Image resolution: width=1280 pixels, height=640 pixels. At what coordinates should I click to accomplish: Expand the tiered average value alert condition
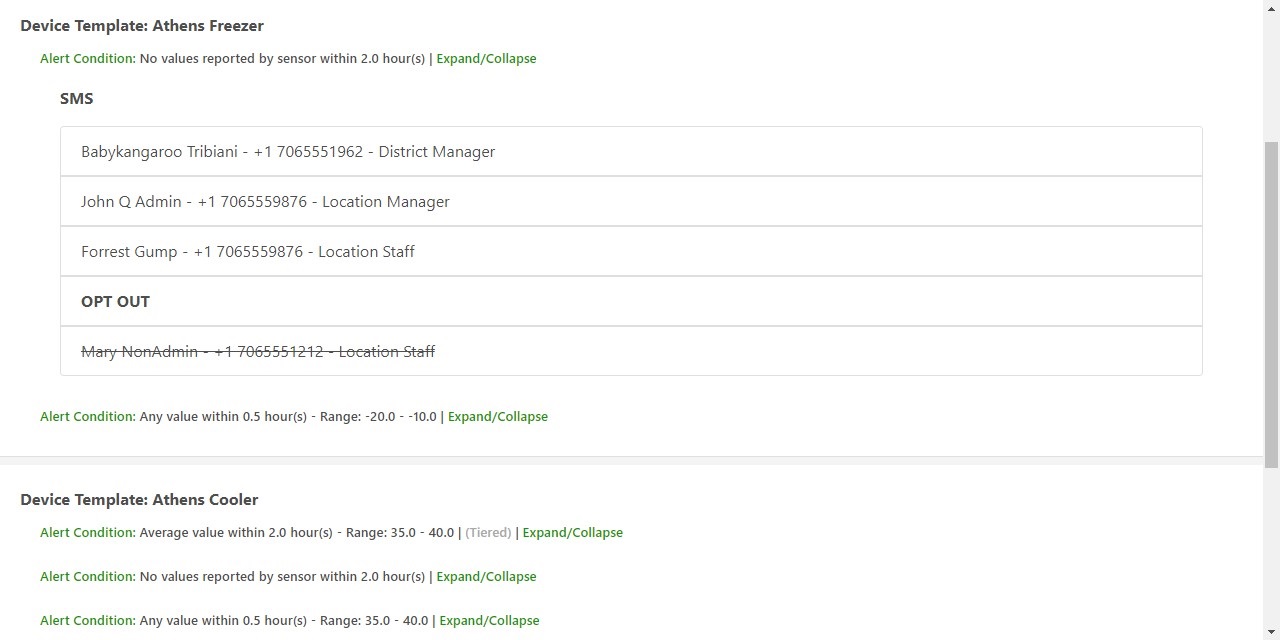tap(572, 532)
